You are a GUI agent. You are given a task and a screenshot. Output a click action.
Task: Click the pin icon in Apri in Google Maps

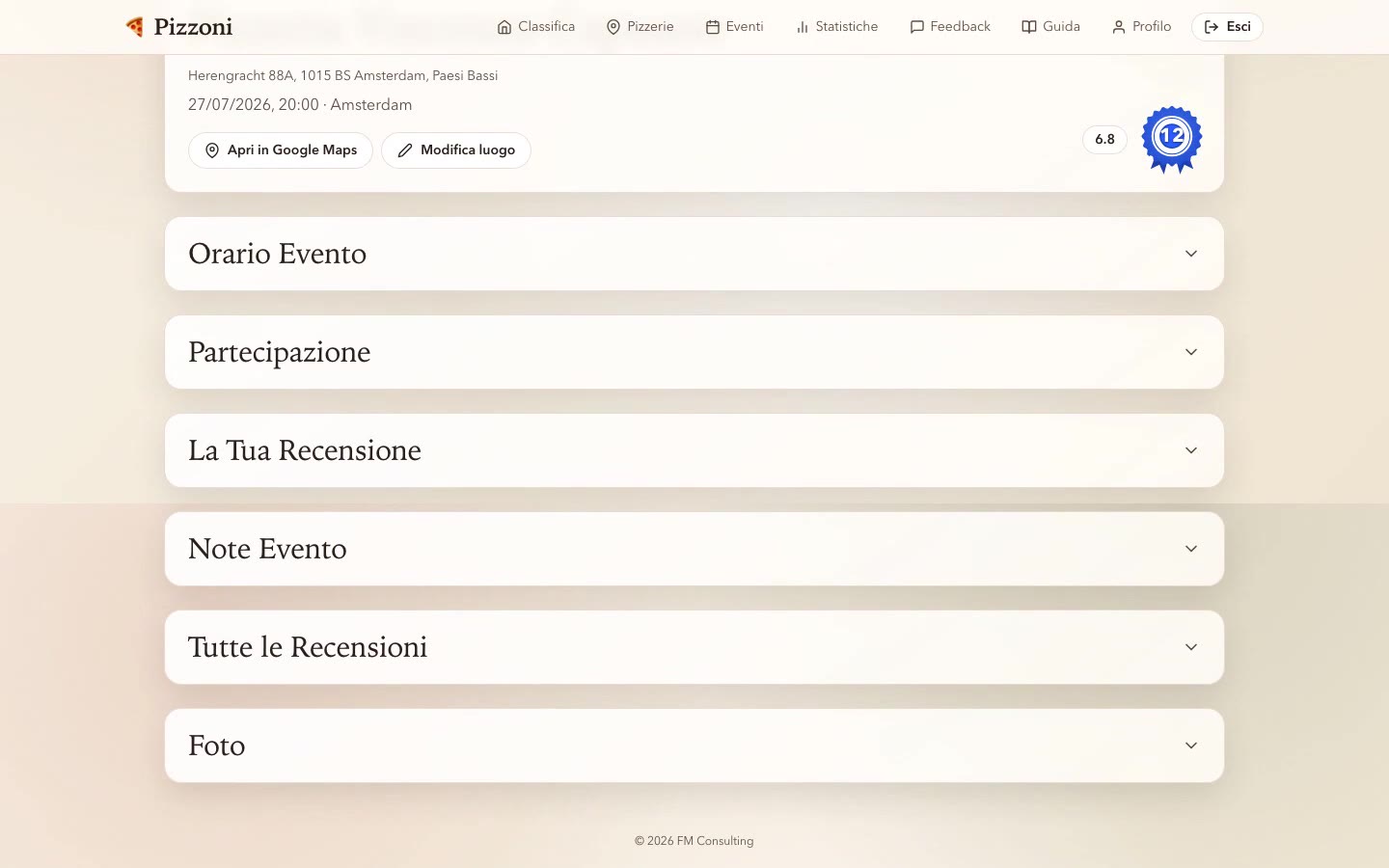[212, 150]
